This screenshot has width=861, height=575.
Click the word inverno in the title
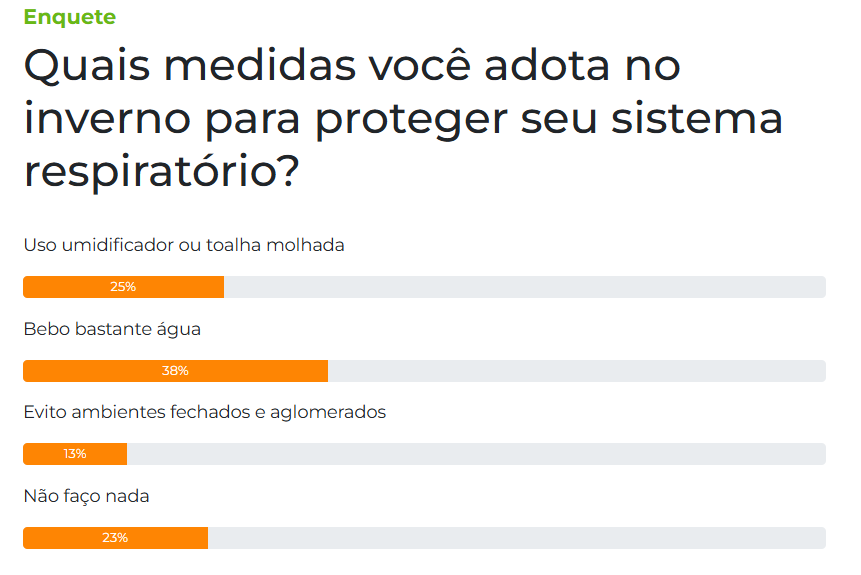pos(107,119)
